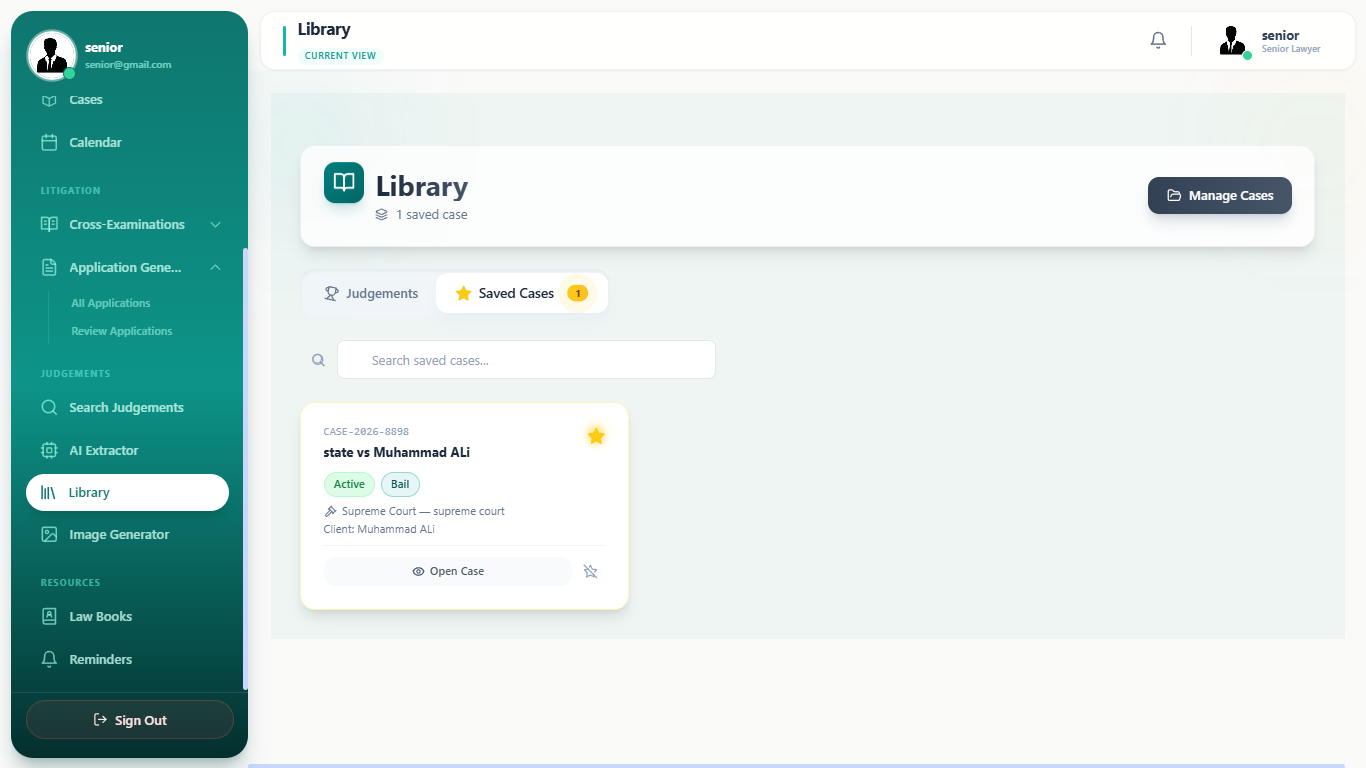Image resolution: width=1366 pixels, height=768 pixels.
Task: Collapse the Application Generator submenu chevron
Action: [x=215, y=267]
